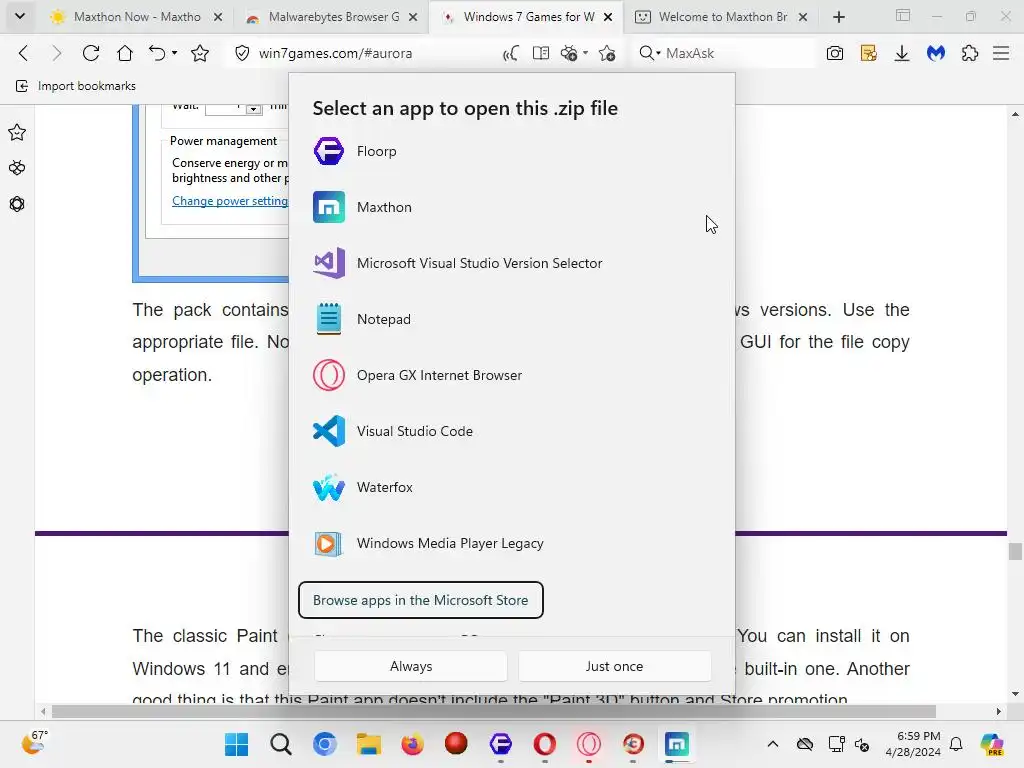
Task: Click Browse apps in the Microsoft Store
Action: pos(421,600)
